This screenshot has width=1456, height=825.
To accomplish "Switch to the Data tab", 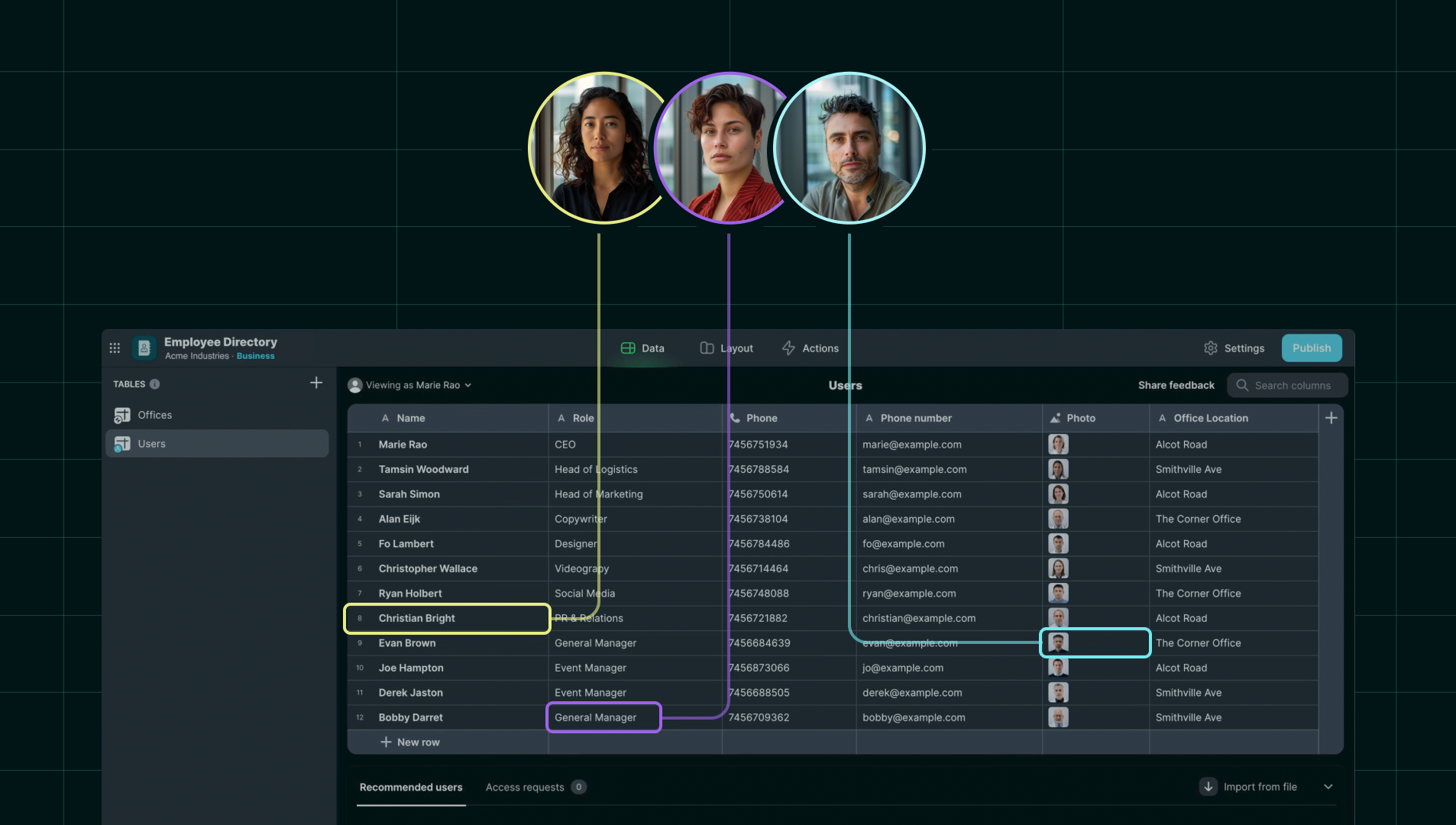I will tap(643, 348).
